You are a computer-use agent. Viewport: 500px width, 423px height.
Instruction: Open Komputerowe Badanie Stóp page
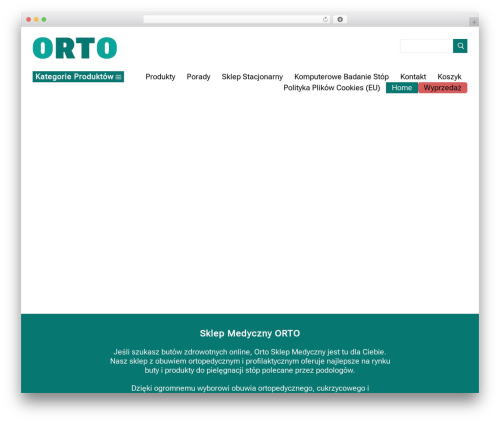click(x=341, y=77)
